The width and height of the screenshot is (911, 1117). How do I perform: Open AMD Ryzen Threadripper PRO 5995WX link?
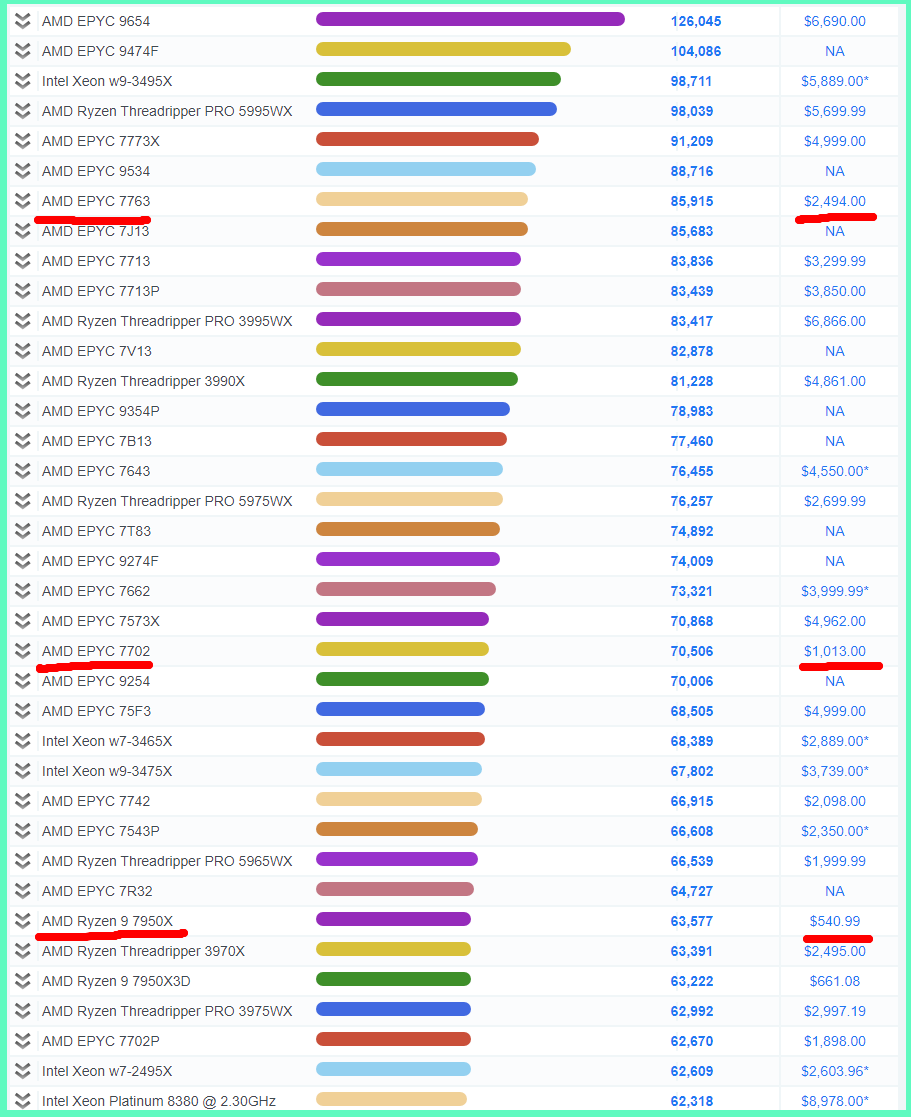pos(167,111)
